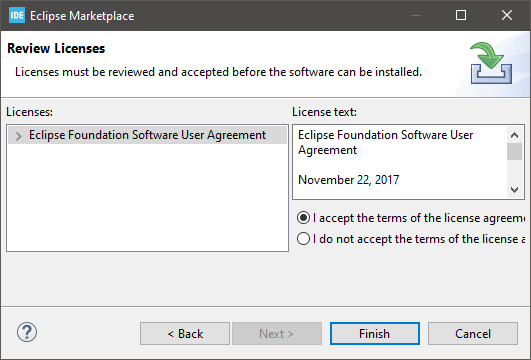Image resolution: width=531 pixels, height=360 pixels.
Task: Go back with the '< Back' button
Action: coord(185,334)
